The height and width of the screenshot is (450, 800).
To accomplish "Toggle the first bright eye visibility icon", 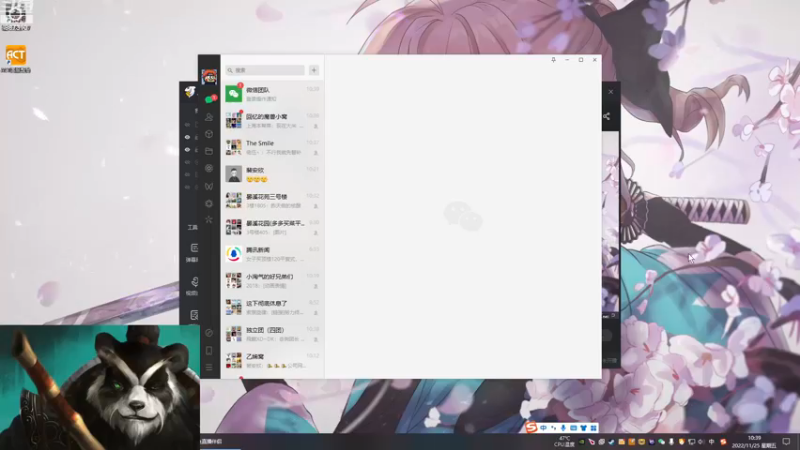I will coord(187,137).
